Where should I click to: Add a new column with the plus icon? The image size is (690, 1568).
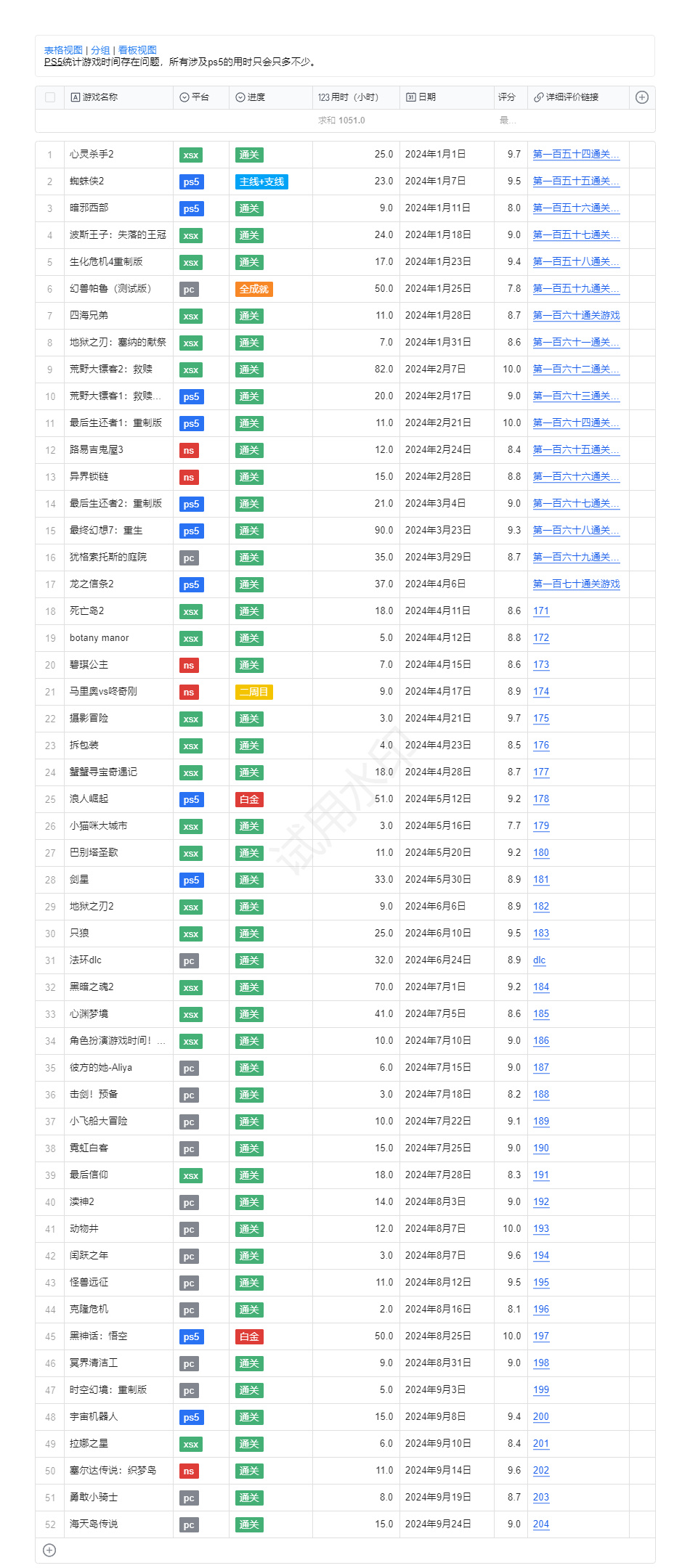(642, 97)
